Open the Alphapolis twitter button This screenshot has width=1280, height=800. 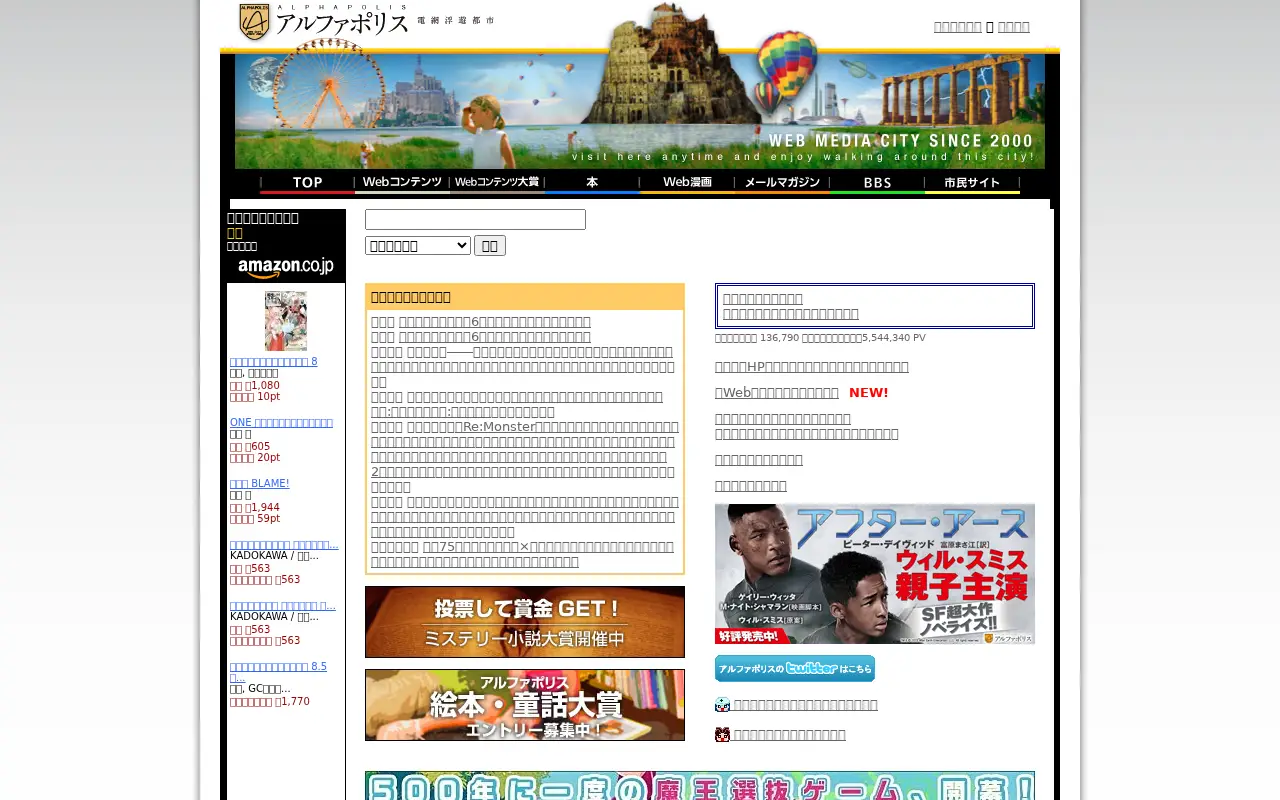tap(795, 669)
